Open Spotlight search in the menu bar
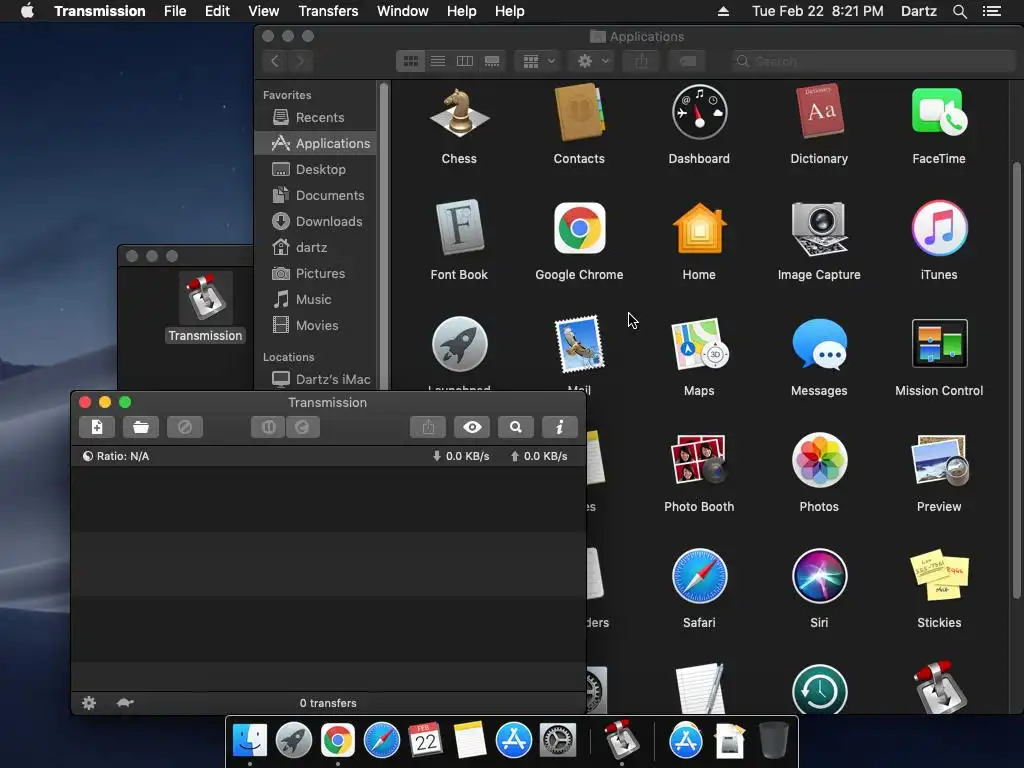The width and height of the screenshot is (1024, 768). tap(959, 11)
